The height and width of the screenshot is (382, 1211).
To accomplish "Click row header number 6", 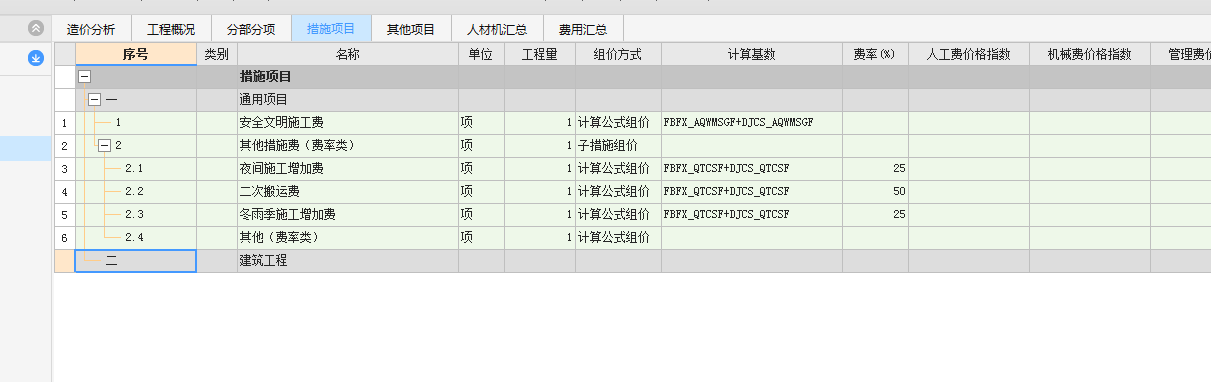I will [64, 237].
